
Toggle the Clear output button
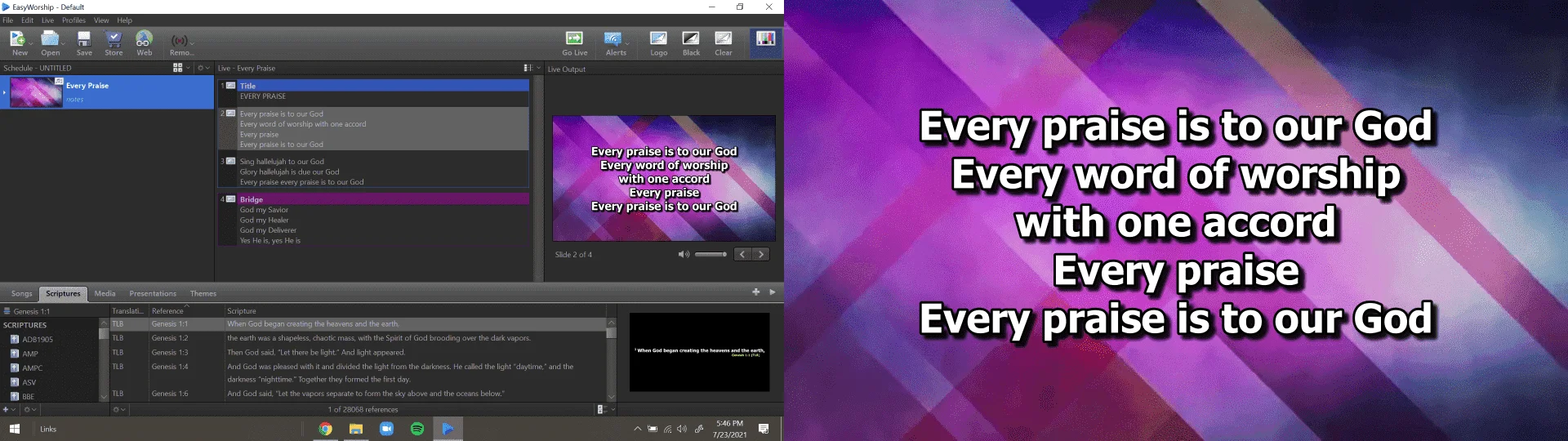(x=724, y=42)
